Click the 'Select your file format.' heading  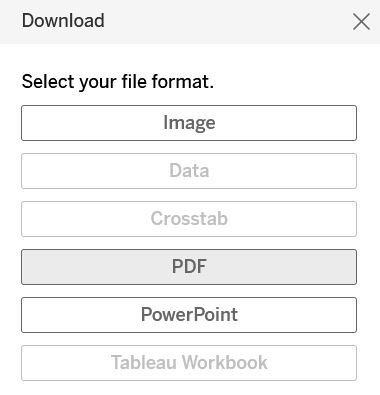(118, 82)
